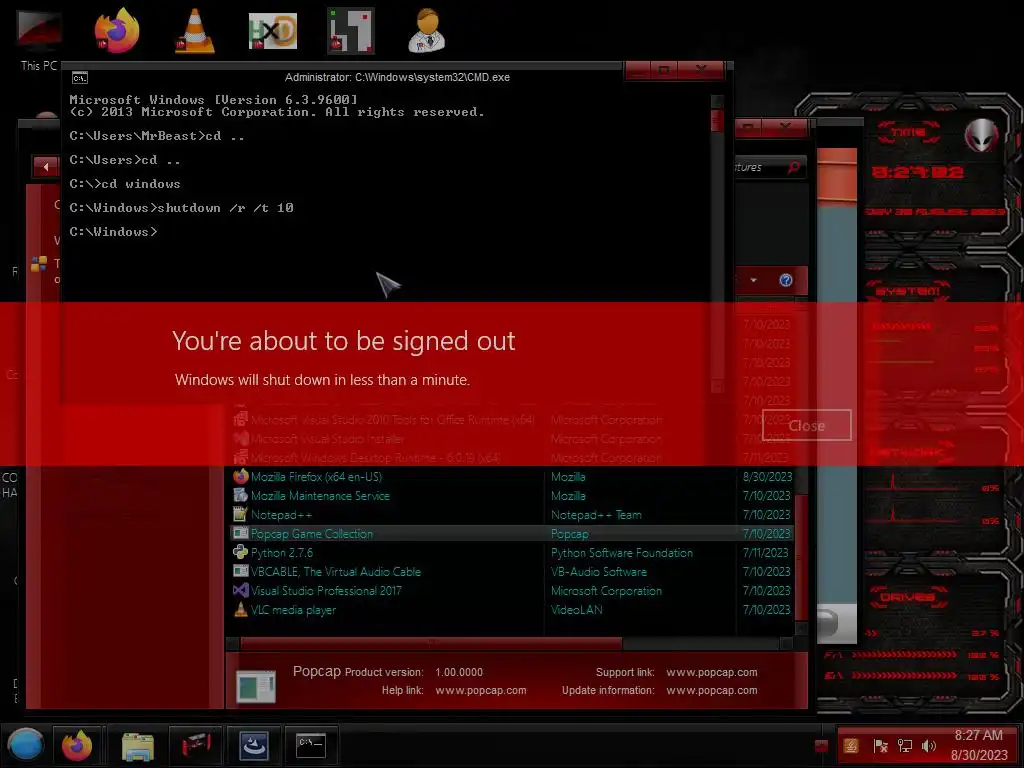Select the VLC media player entry
Image resolution: width=1024 pixels, height=768 pixels.
[x=293, y=610]
